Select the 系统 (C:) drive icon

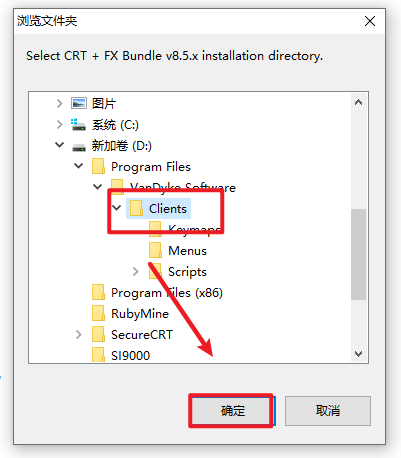click(79, 125)
